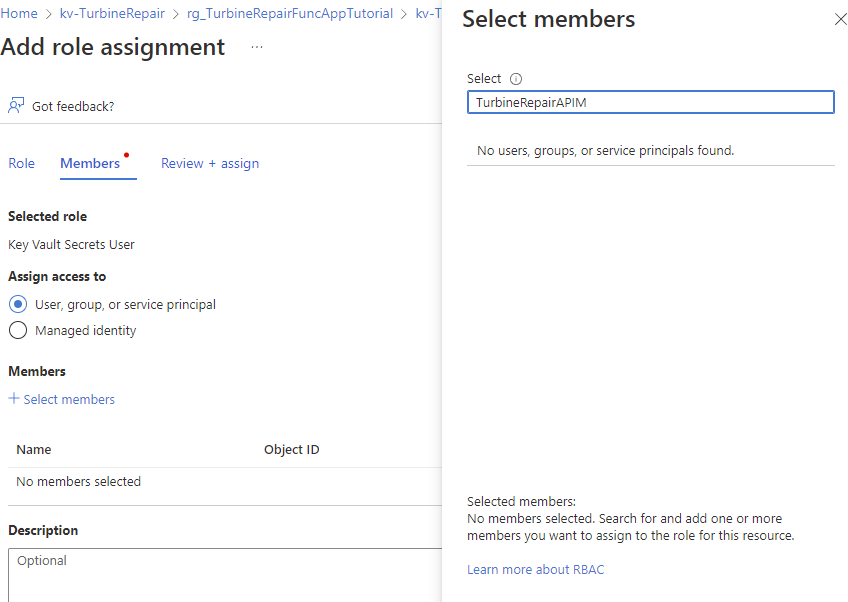
Task: Click the Select info icon
Action: point(516,79)
